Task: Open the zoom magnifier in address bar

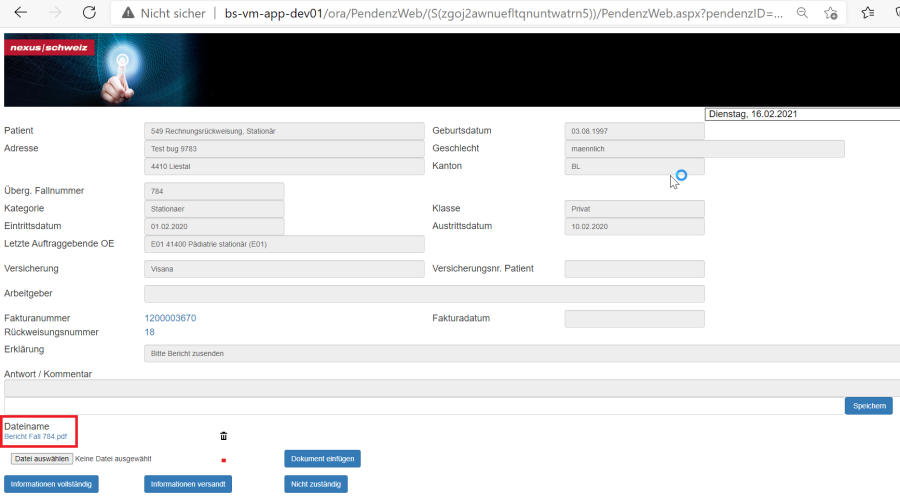Action: [802, 13]
